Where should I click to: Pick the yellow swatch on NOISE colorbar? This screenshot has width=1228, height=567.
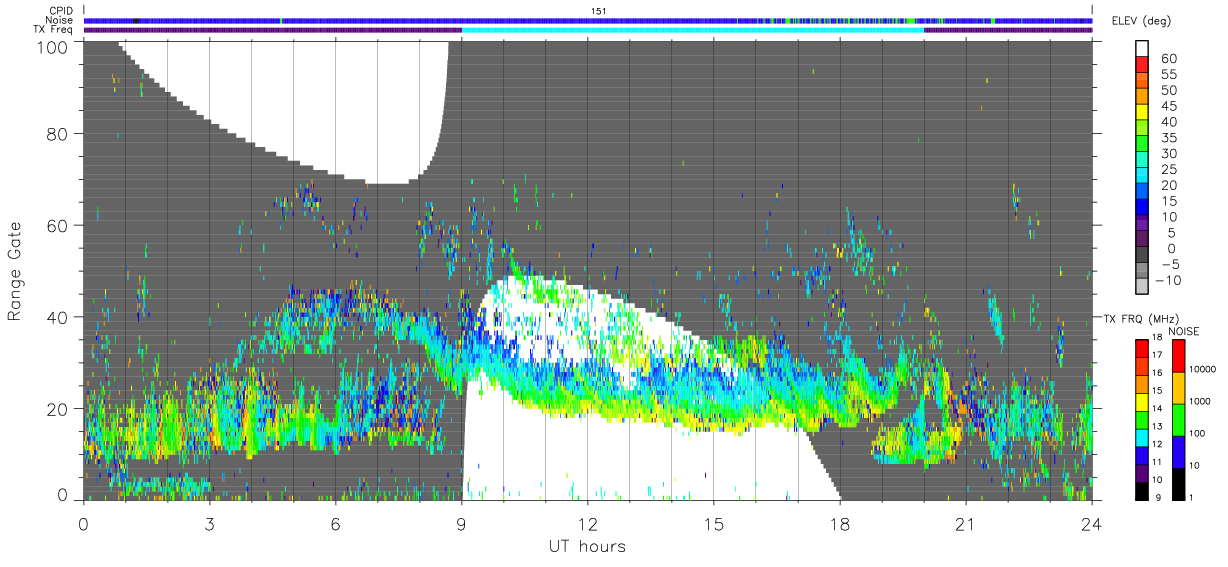click(1178, 388)
